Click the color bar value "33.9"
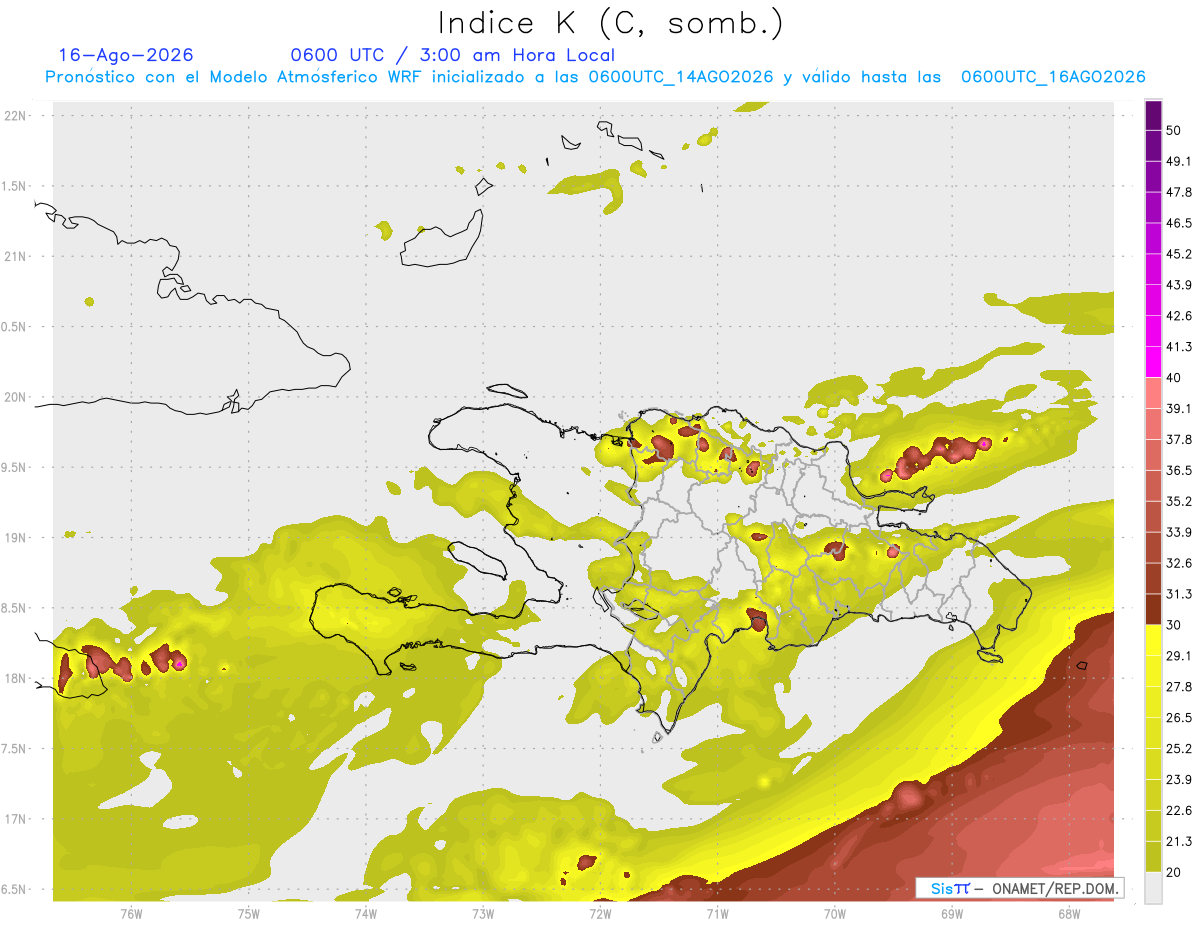This screenshot has height=927, width=1200. point(1179,532)
